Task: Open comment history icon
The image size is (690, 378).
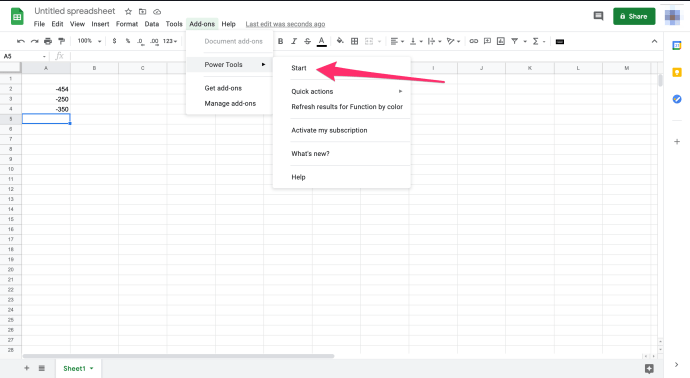Action: pos(598,16)
